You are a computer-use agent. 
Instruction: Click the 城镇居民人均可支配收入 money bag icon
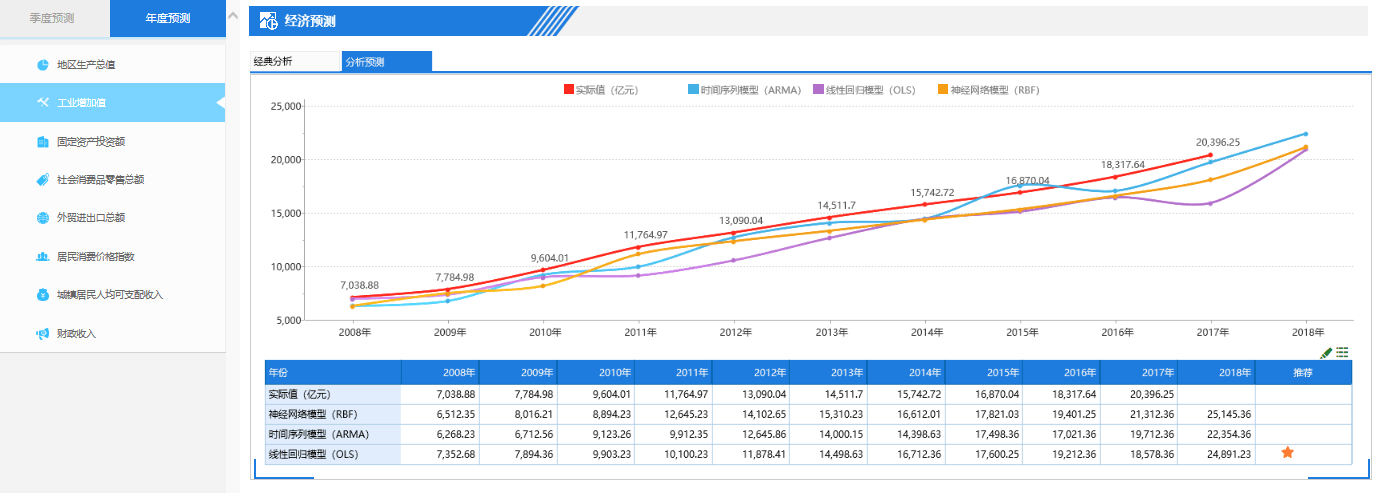43,295
